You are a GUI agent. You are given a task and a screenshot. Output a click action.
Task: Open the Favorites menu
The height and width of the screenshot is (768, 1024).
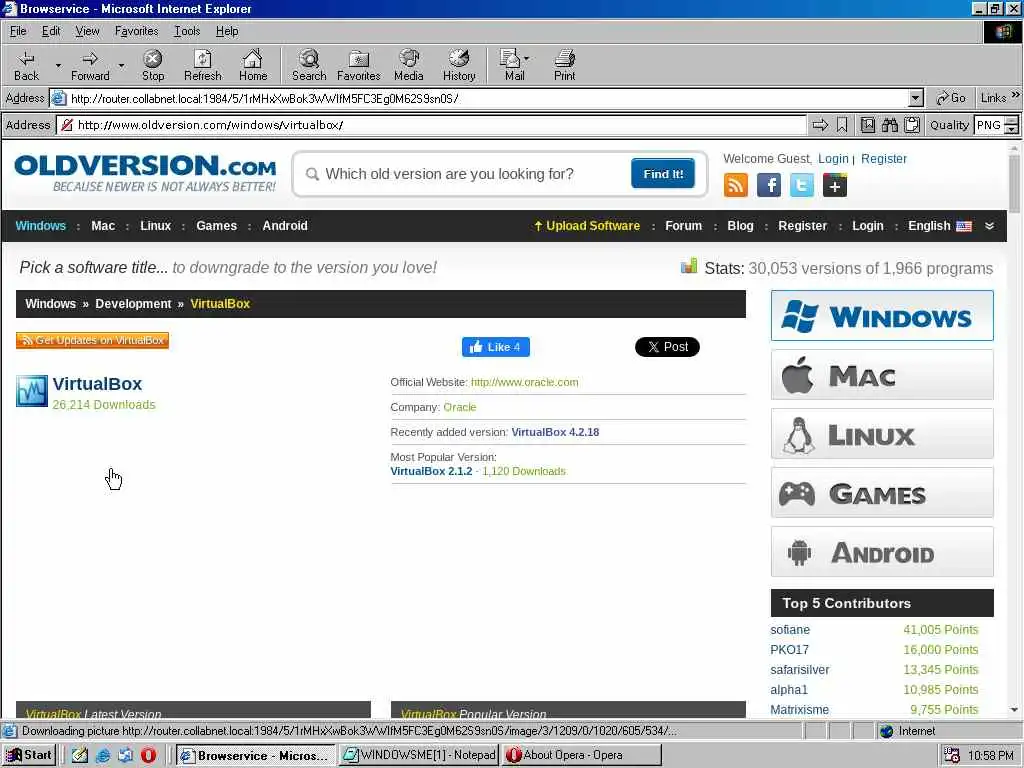click(136, 31)
